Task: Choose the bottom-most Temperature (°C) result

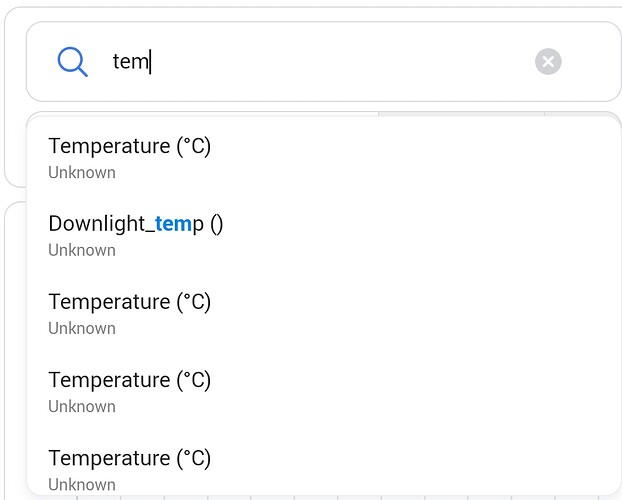Action: 129,458
